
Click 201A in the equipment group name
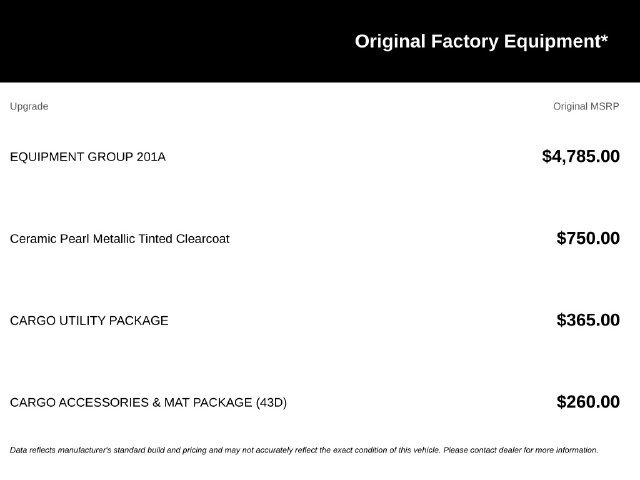point(151,157)
